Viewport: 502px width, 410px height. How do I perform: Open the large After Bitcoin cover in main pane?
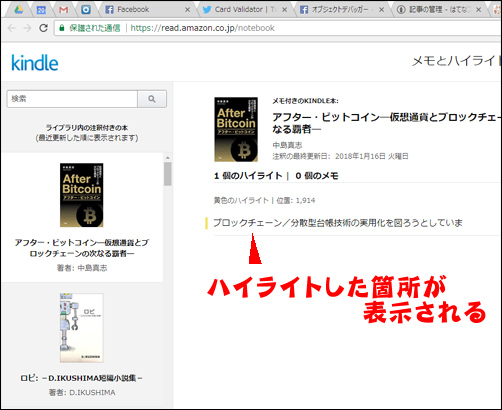[236, 129]
